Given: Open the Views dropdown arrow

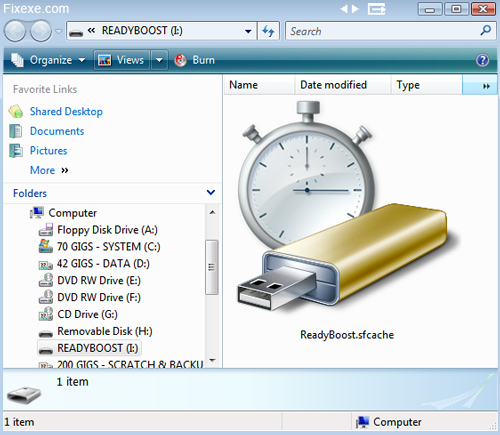Looking at the screenshot, I should click(x=159, y=60).
